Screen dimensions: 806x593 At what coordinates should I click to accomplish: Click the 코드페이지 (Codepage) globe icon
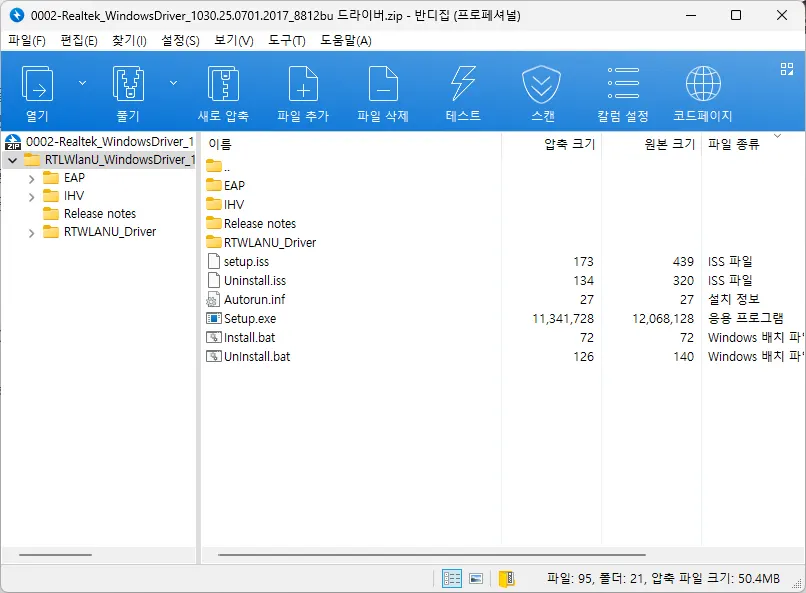[703, 83]
